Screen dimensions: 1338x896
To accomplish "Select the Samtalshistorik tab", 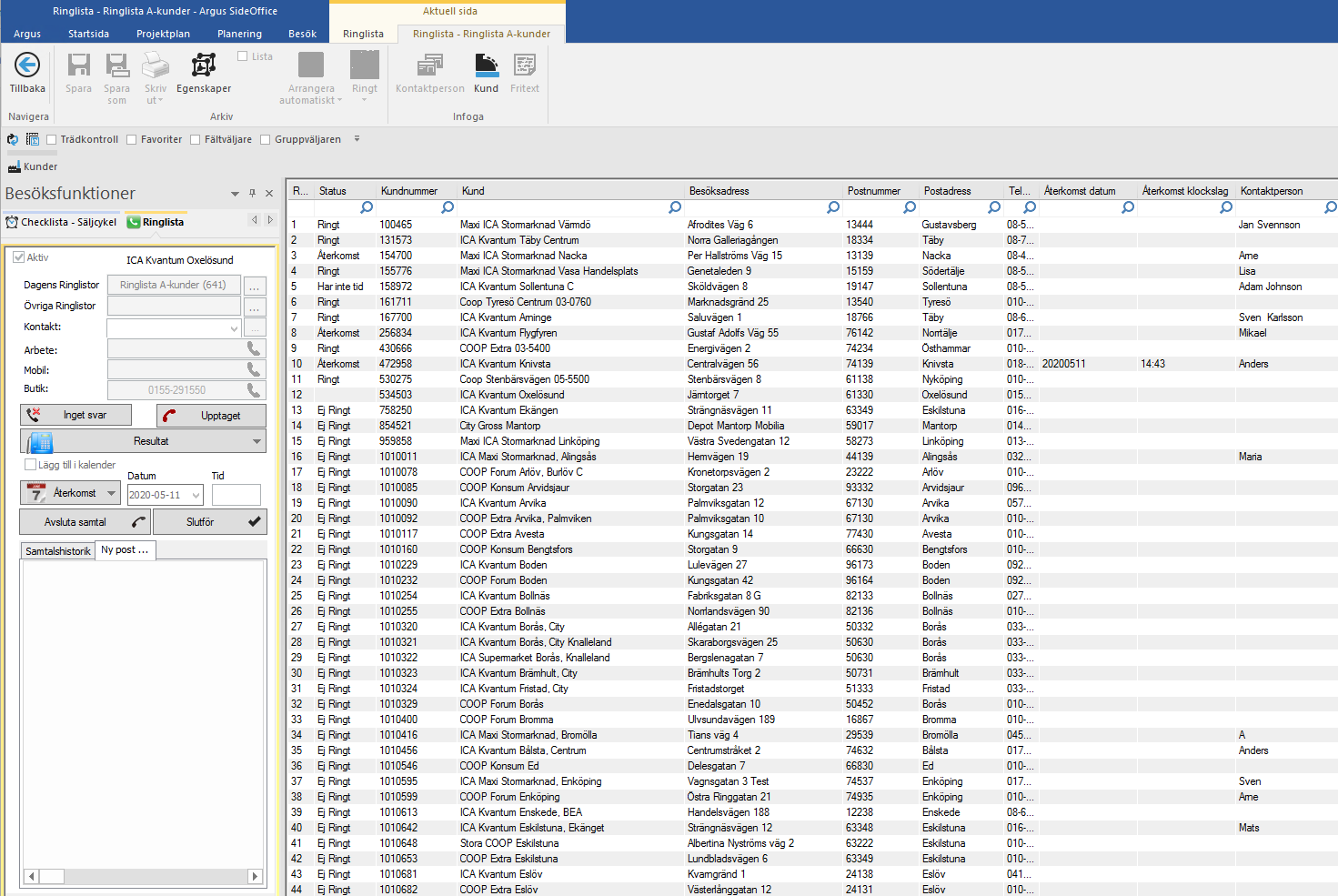I will (x=58, y=551).
